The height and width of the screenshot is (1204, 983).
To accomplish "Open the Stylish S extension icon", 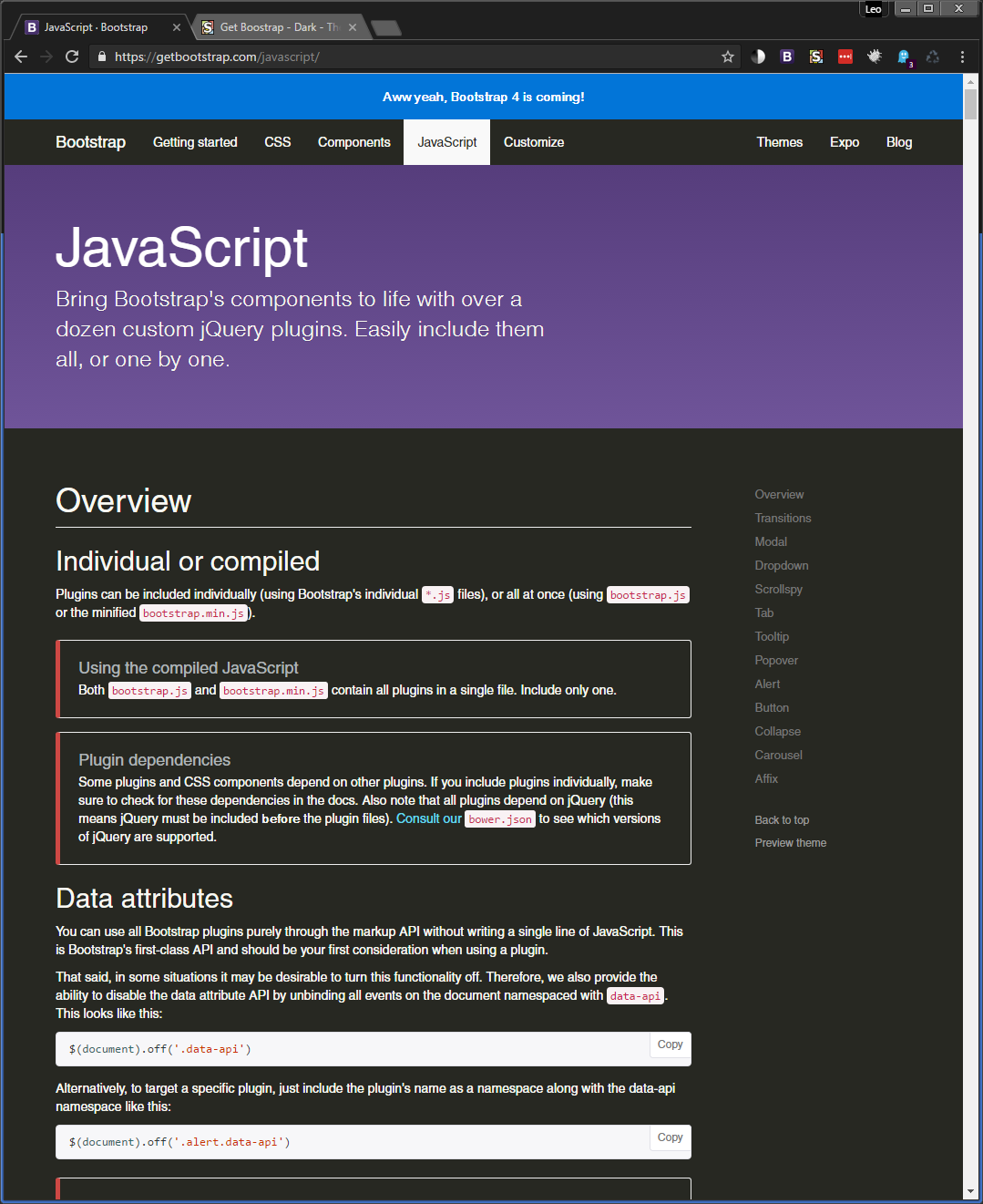I will click(x=816, y=57).
